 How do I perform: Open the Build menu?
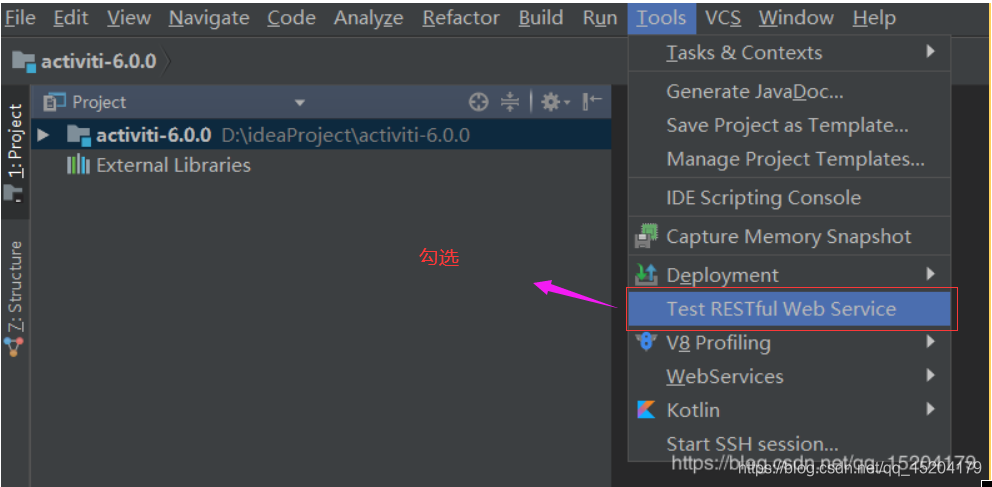[541, 18]
